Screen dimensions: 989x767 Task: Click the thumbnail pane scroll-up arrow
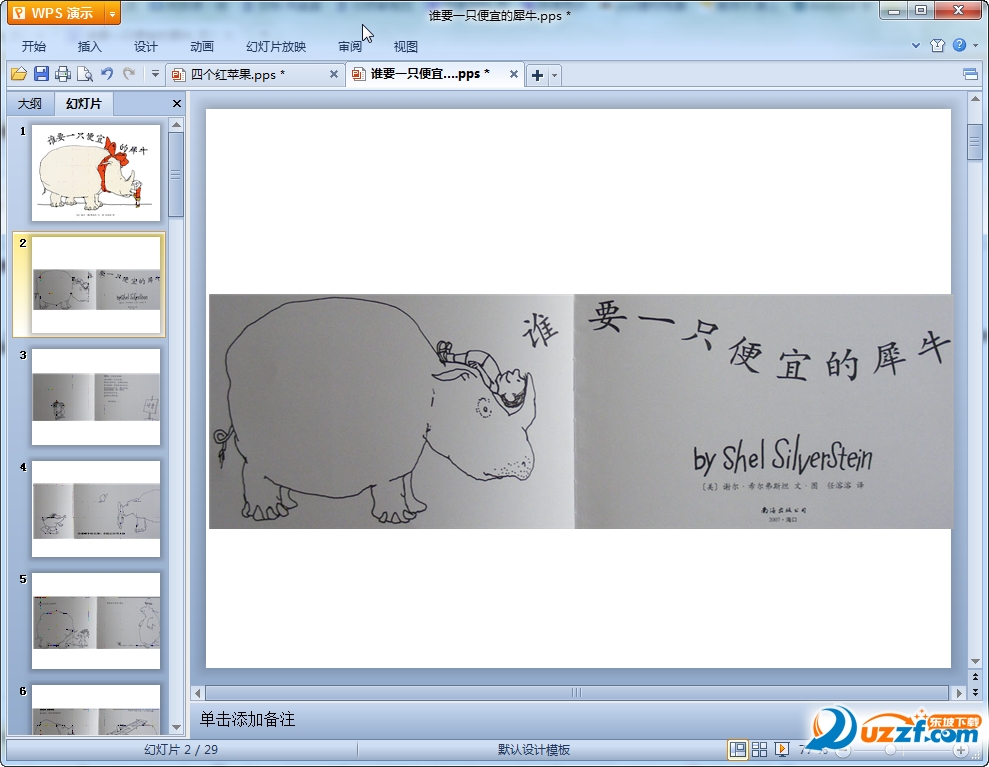click(x=177, y=125)
